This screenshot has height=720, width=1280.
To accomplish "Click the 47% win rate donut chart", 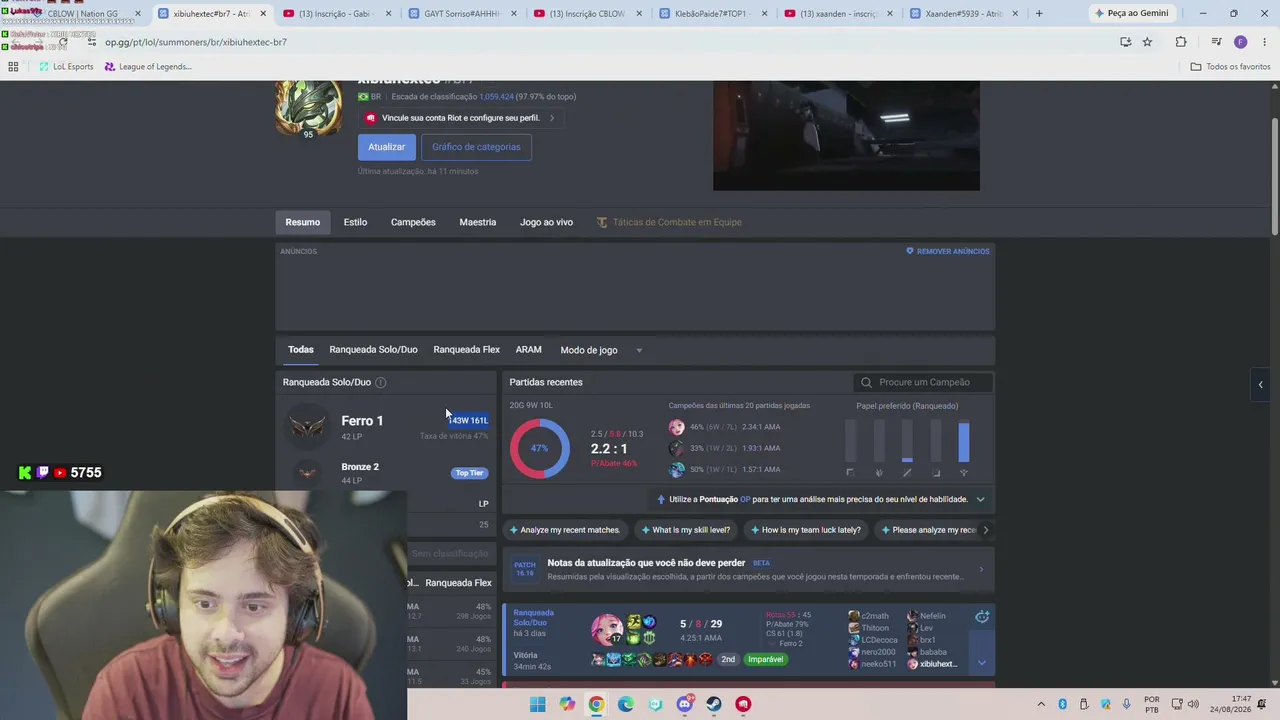I will [x=539, y=448].
